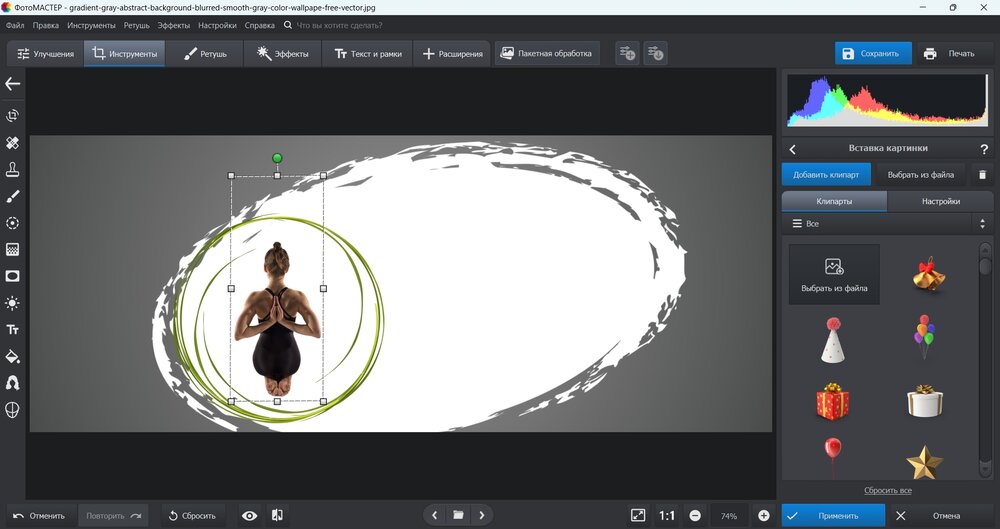Toggle the eye preview of original
The image size is (1000, 529).
tap(250, 515)
